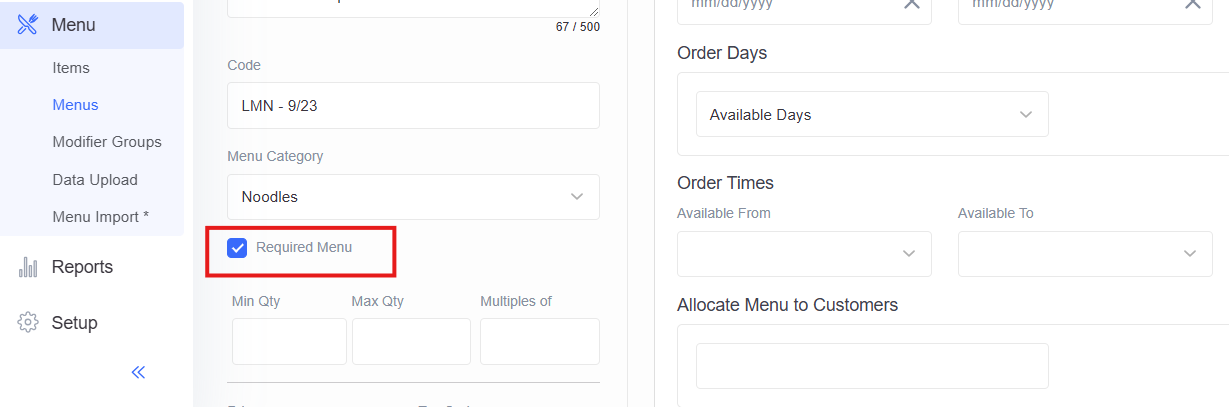The width and height of the screenshot is (1229, 407).
Task: Open the Available From time dropdown
Action: [x=804, y=254]
